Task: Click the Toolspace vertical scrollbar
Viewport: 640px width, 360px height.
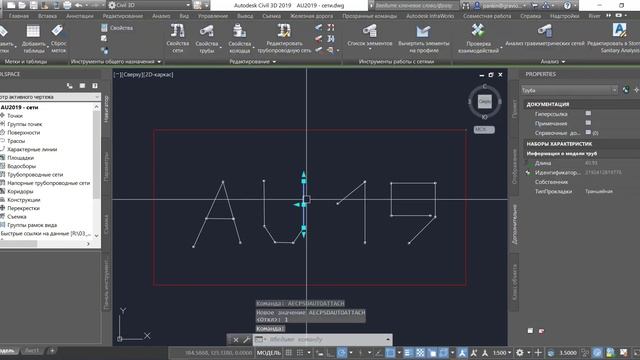Action: coord(97,171)
